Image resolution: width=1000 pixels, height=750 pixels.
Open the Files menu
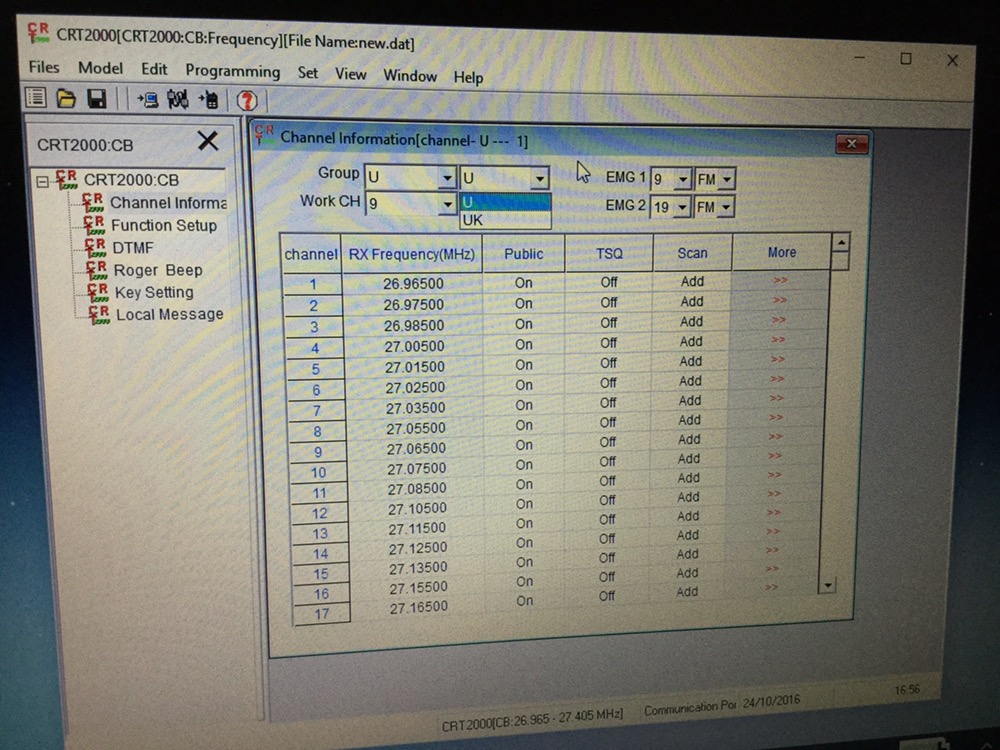point(43,67)
